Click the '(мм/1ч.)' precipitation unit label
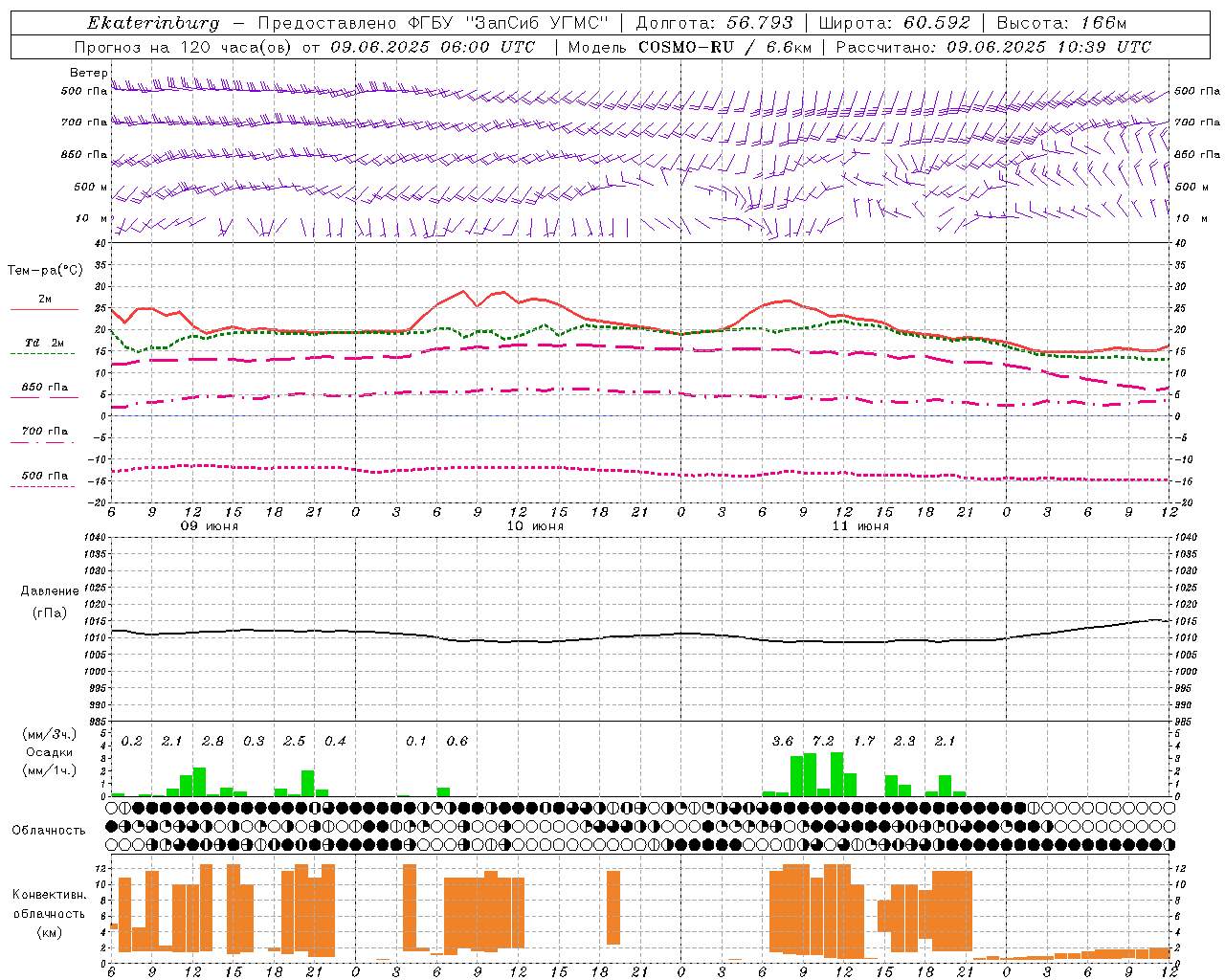This screenshot has width=1225, height=980. tap(49, 770)
